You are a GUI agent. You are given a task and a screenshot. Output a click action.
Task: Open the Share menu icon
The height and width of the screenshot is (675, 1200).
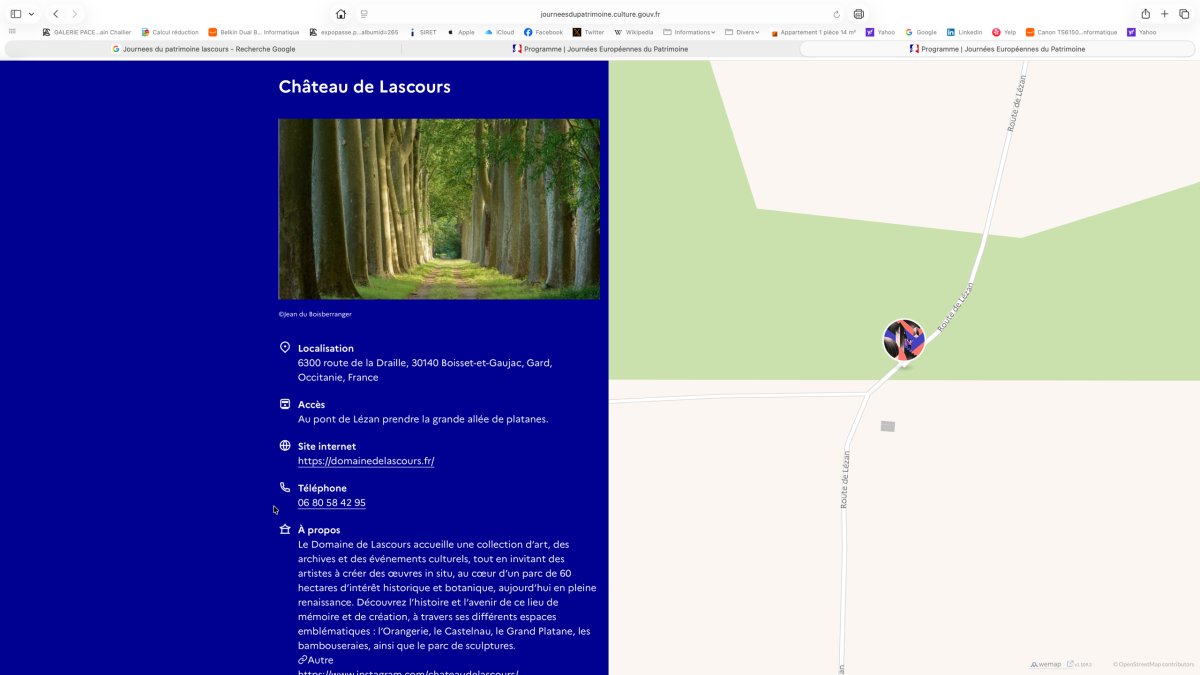click(x=1145, y=14)
